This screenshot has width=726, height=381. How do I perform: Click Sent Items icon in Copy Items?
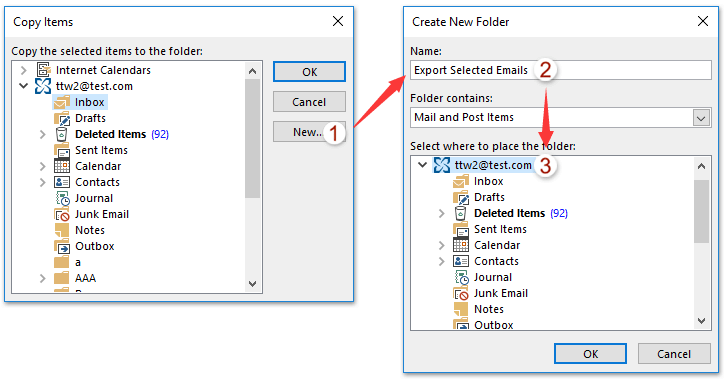[x=62, y=150]
